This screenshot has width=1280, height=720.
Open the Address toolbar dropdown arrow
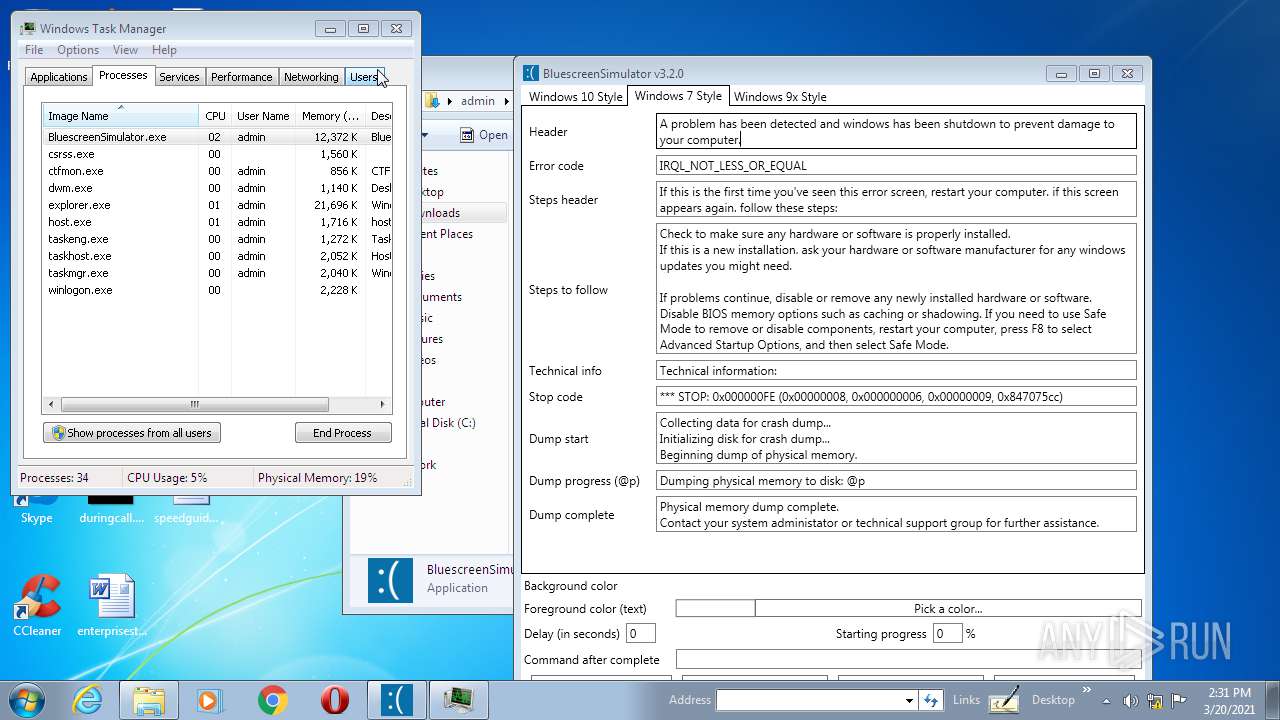point(909,700)
